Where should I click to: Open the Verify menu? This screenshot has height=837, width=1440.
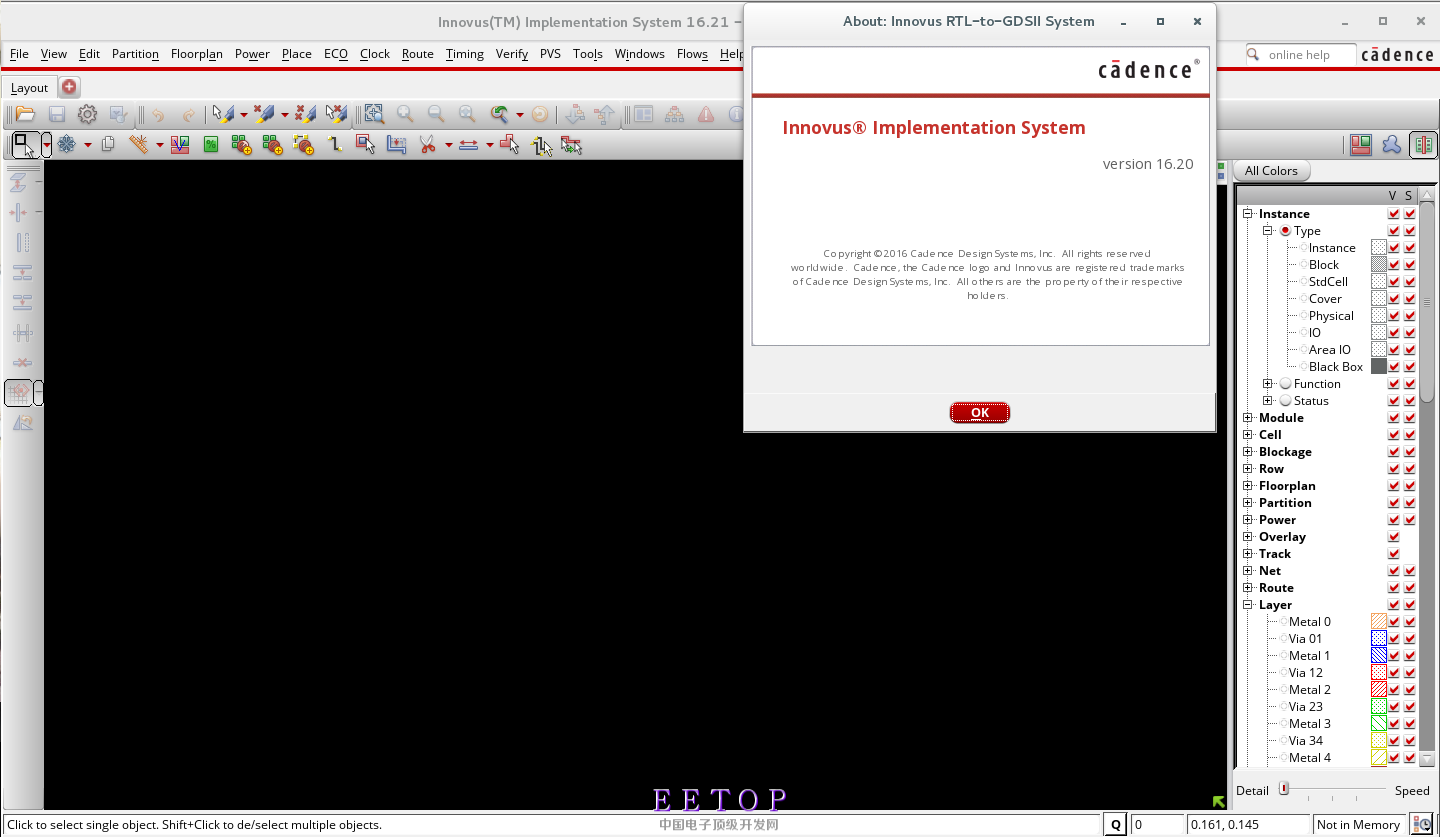512,54
